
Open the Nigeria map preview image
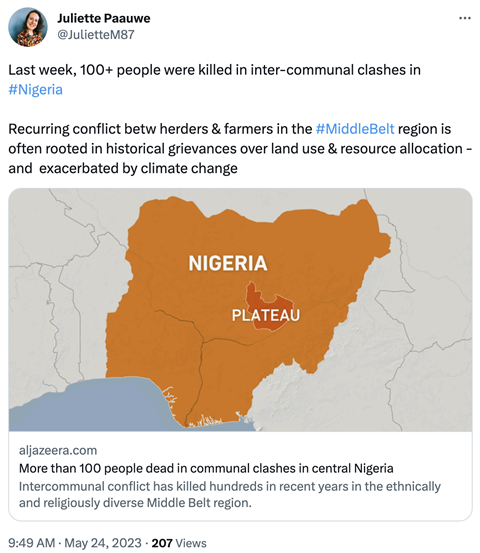point(240,310)
